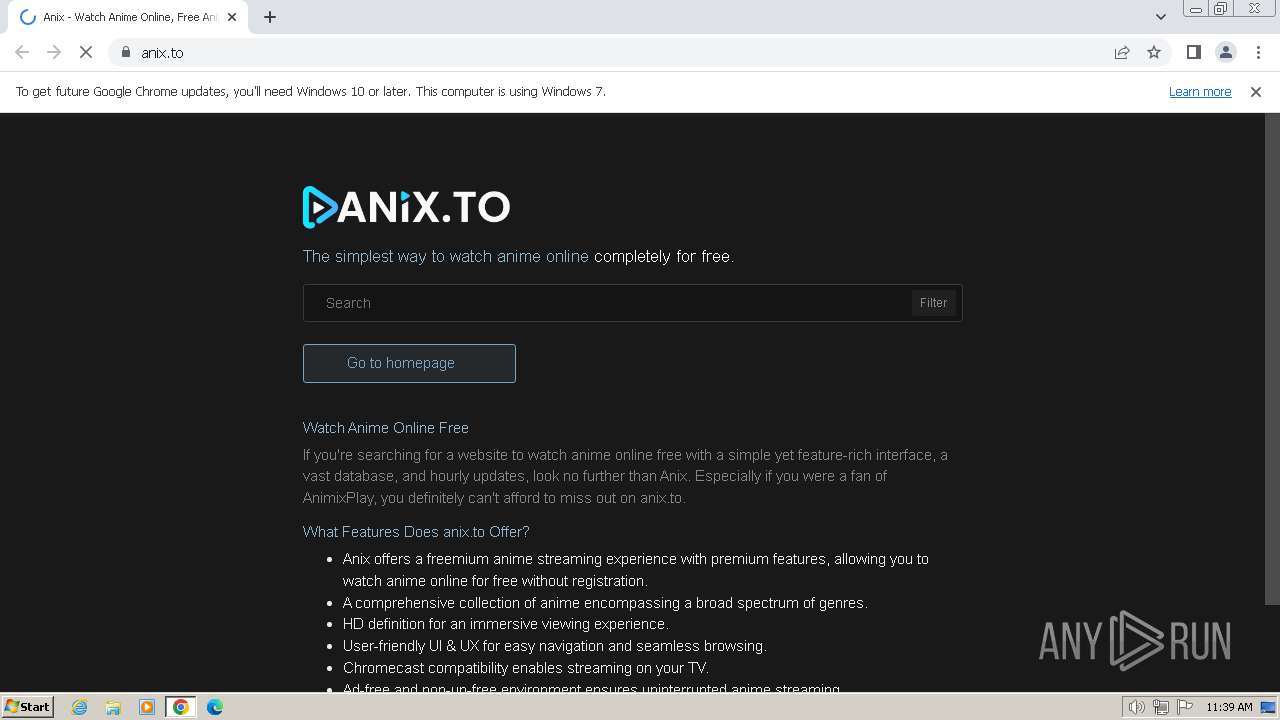Open the network tray icon
This screenshot has height=720, width=1280.
point(1161,707)
